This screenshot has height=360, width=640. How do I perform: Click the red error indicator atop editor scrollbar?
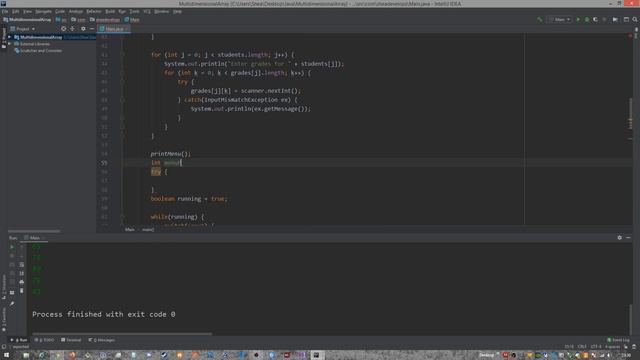pos(630,36)
